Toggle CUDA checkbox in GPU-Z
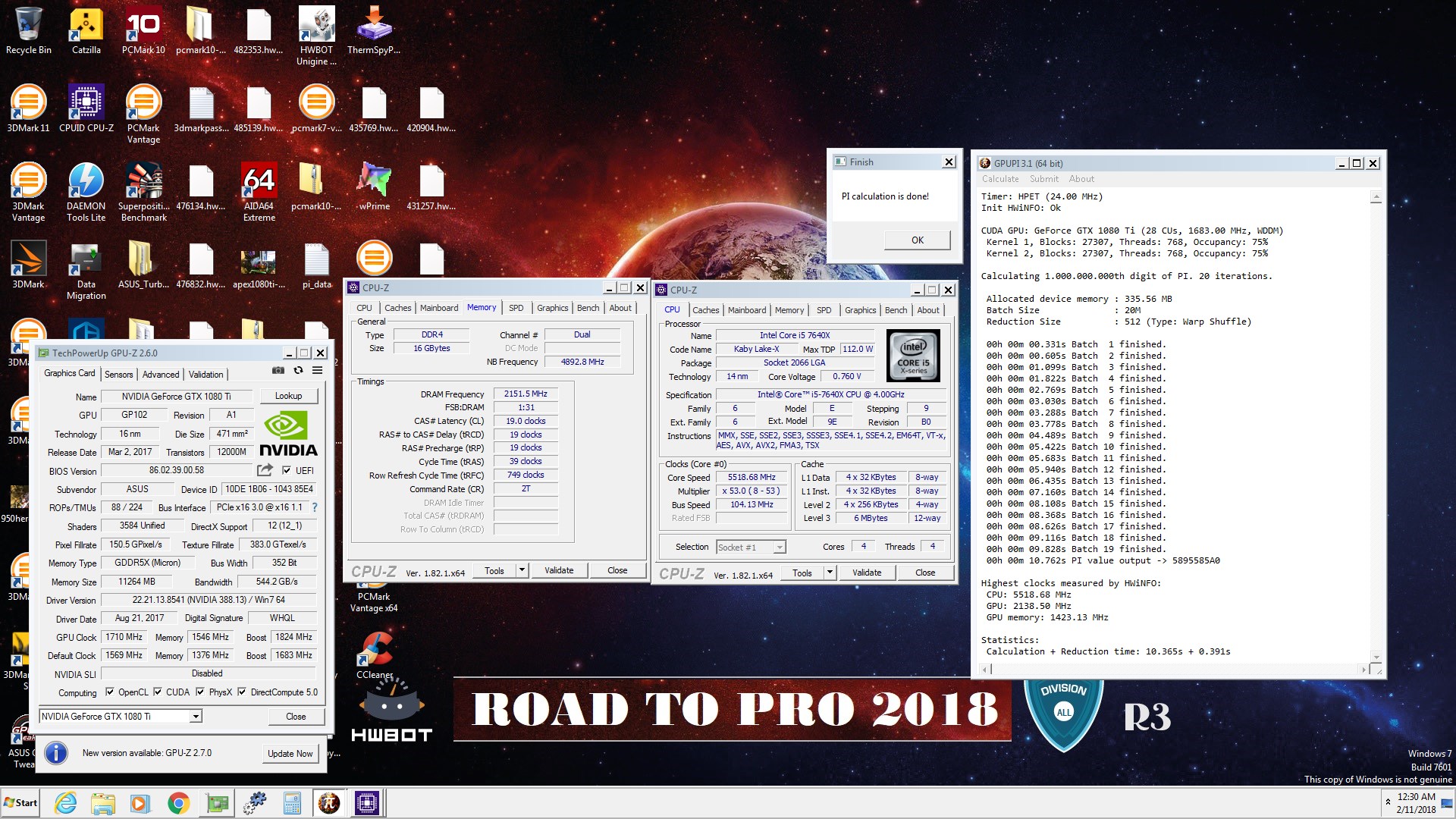1456x819 pixels. (x=158, y=692)
